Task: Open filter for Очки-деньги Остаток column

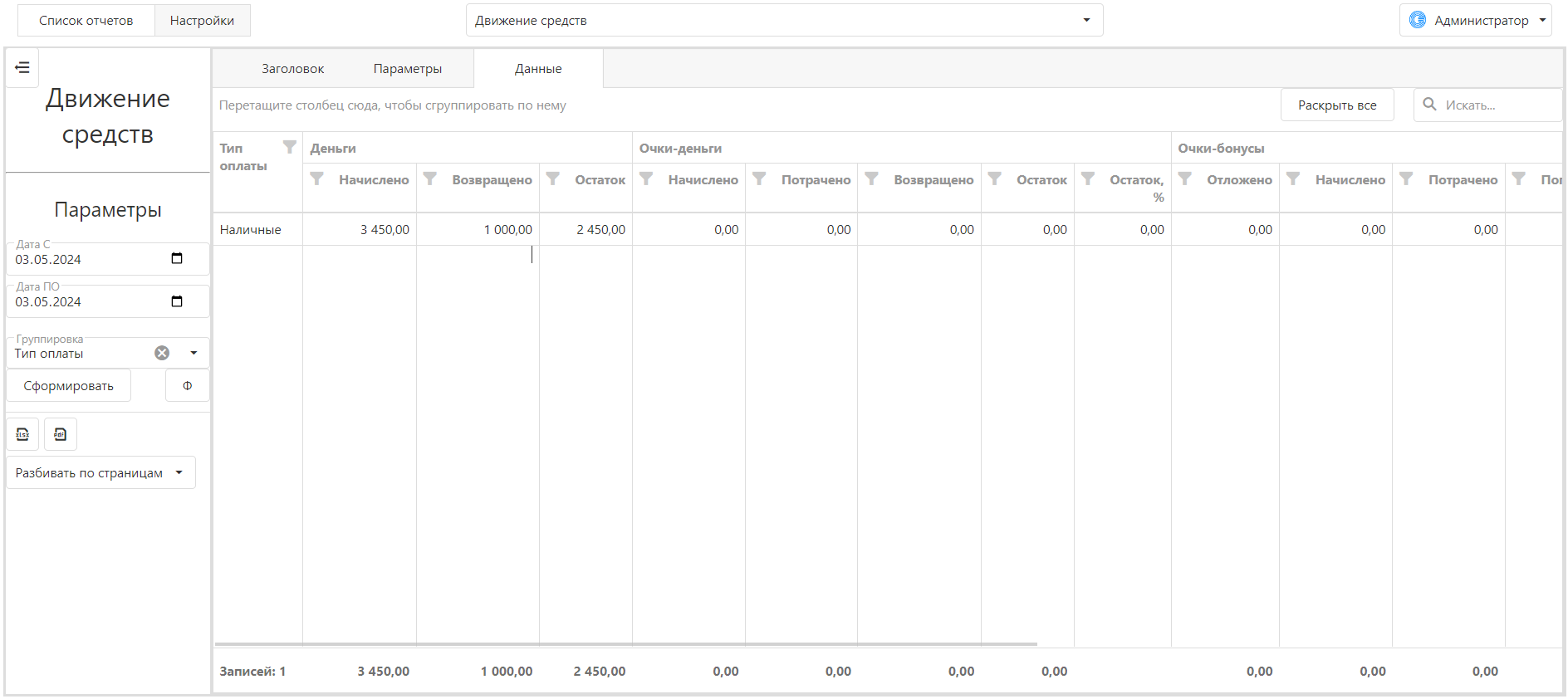Action: click(994, 178)
